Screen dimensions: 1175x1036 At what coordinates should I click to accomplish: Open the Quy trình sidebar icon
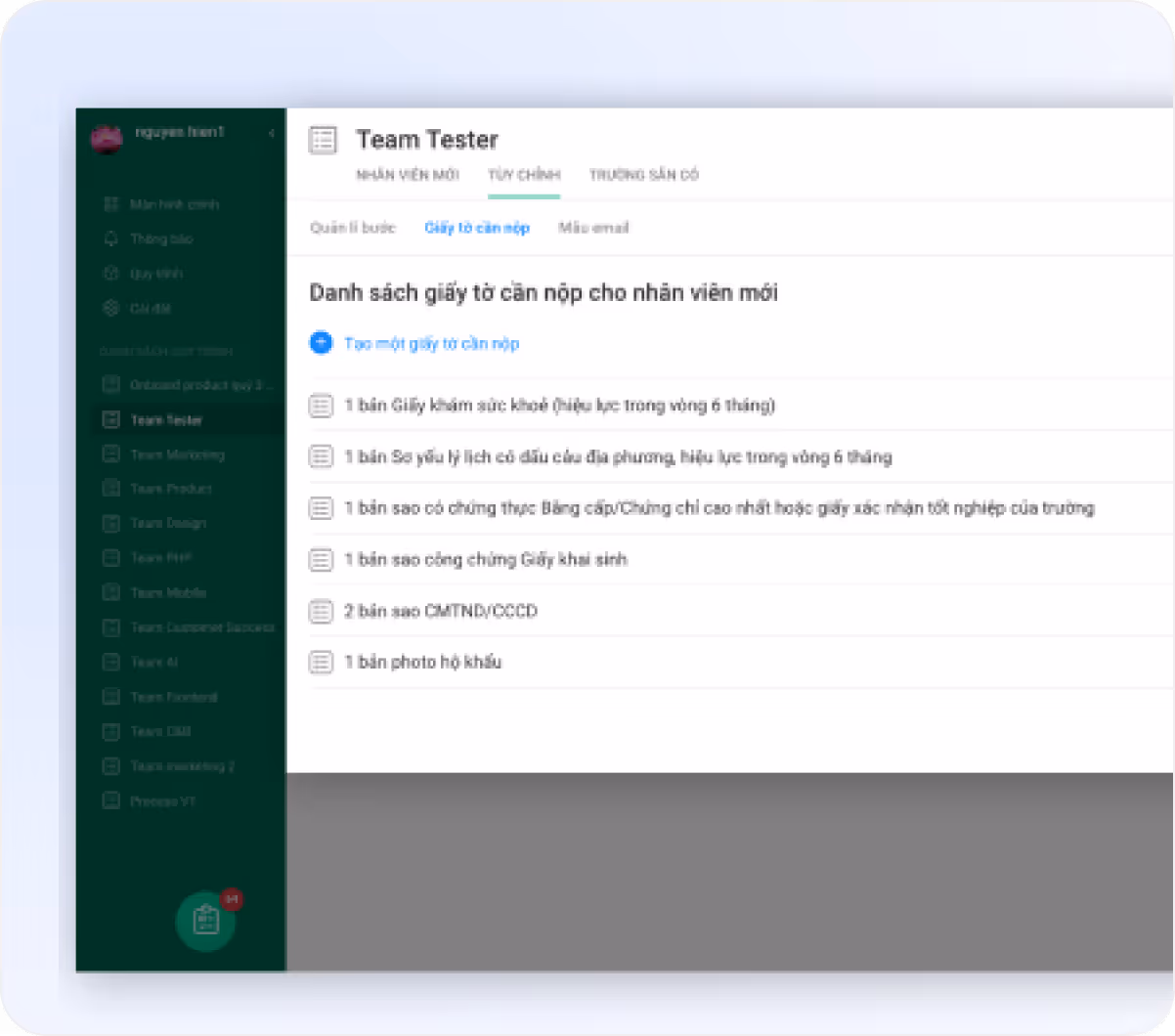pyautogui.click(x=111, y=274)
